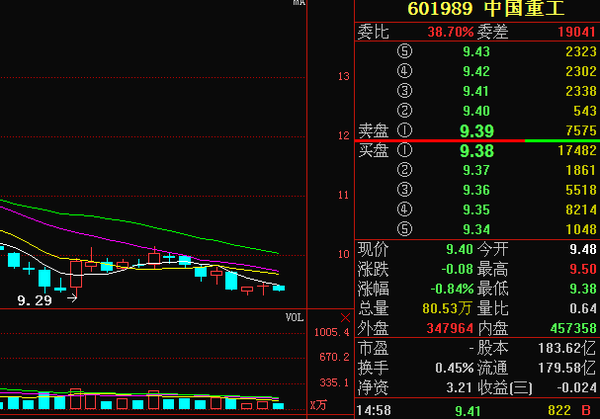Click the 卖盘 label
Image resolution: width=600 pixels, height=419 pixels.
coord(373,131)
